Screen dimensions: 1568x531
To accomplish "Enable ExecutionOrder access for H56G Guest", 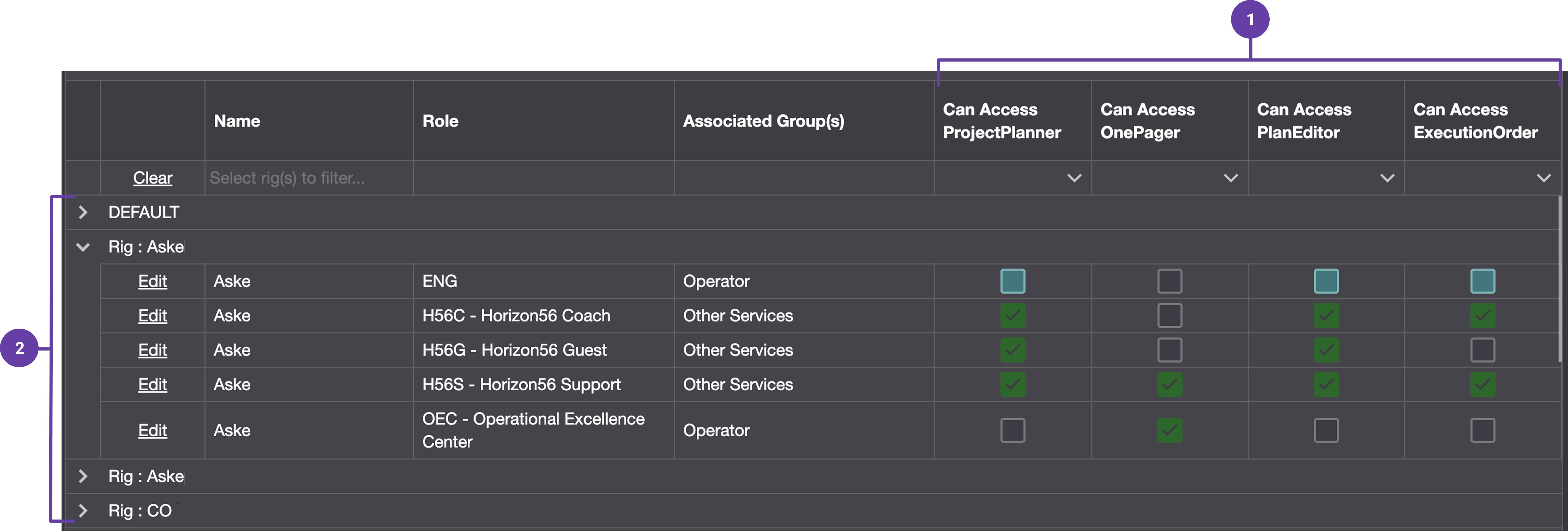I will (x=1482, y=349).
